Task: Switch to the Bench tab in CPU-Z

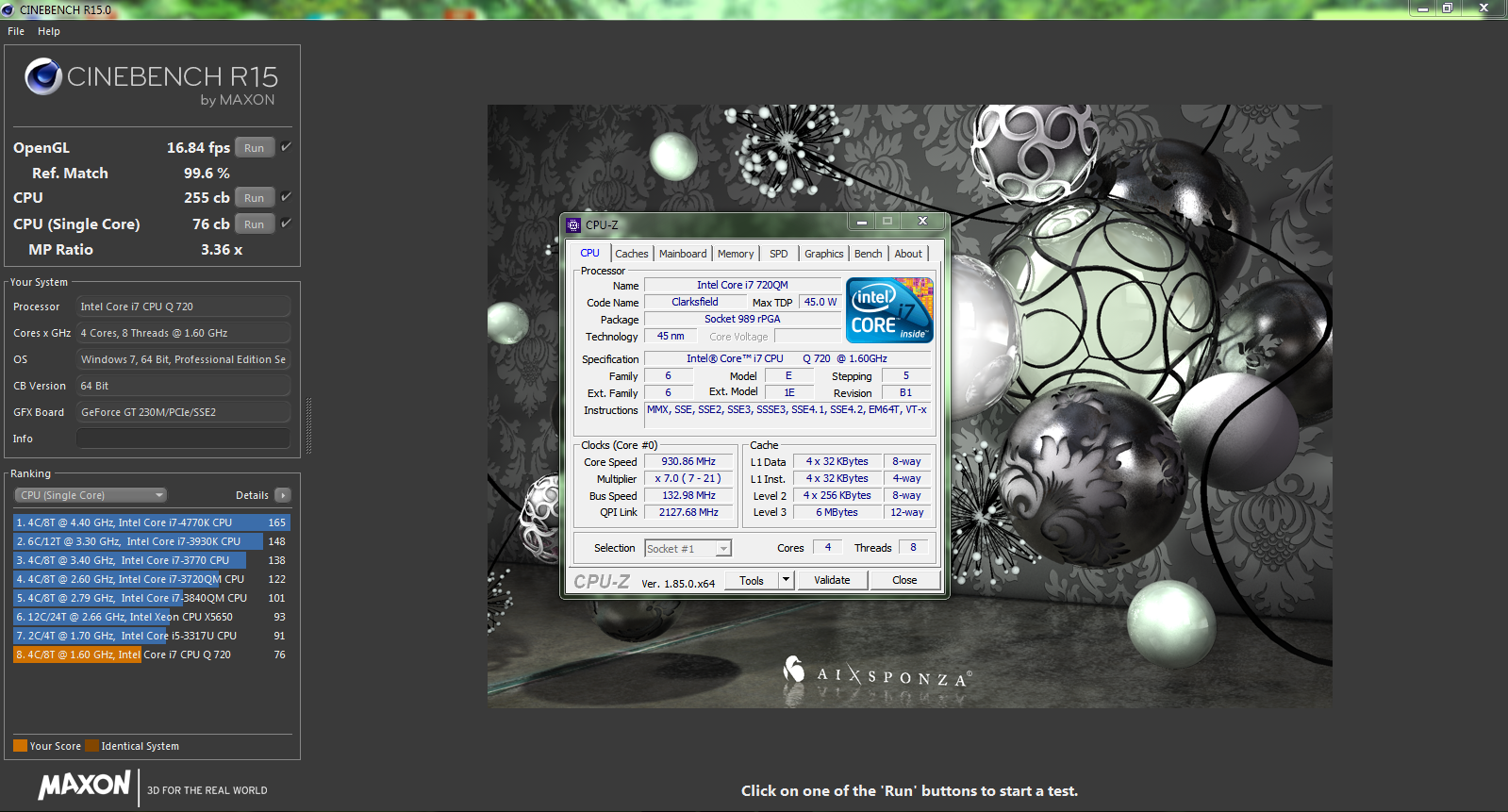Action: coord(869,254)
